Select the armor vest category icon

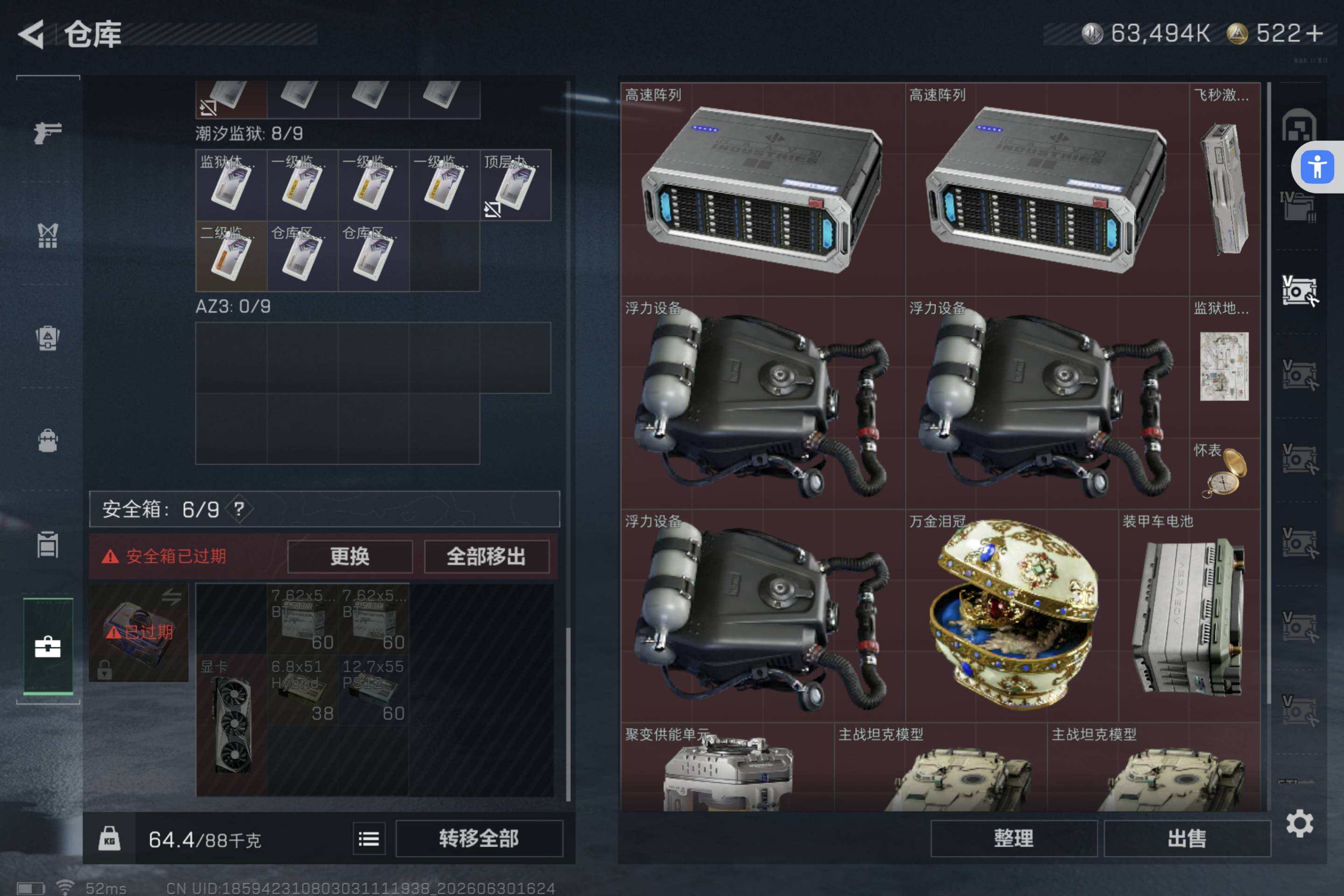pos(48,235)
